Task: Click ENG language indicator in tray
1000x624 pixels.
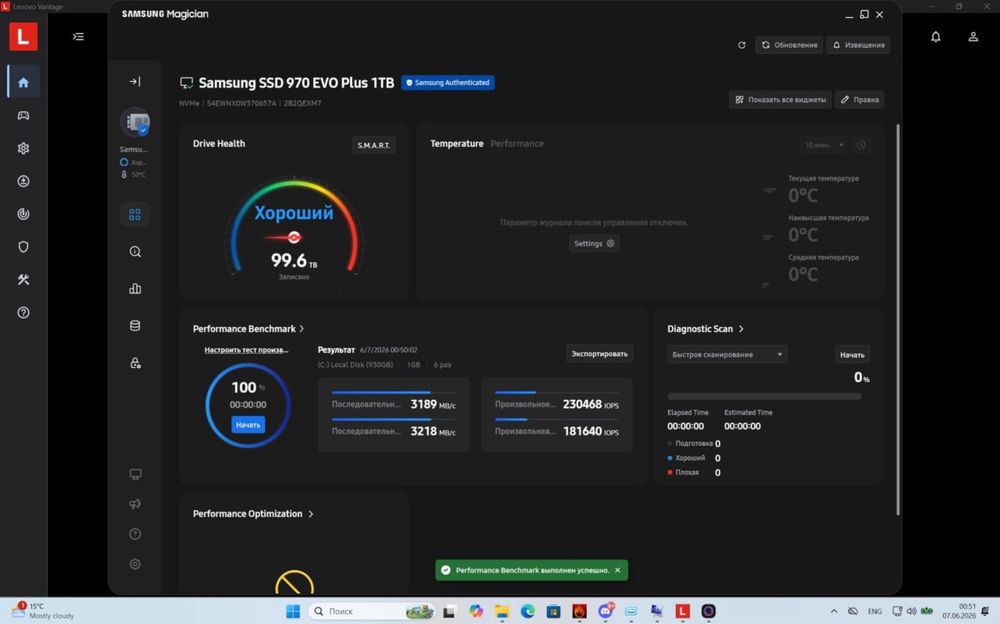Action: click(x=874, y=611)
